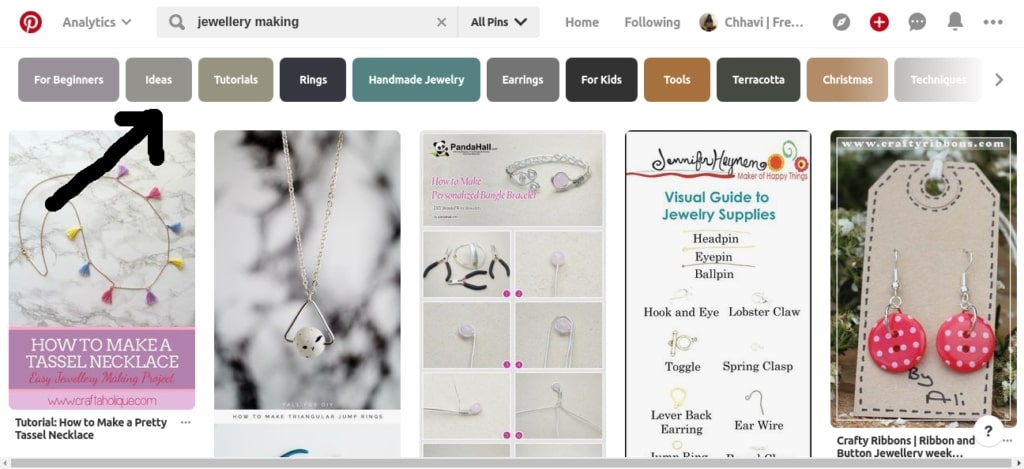Go to the Home tab
This screenshot has height=469, width=1024.
point(582,22)
